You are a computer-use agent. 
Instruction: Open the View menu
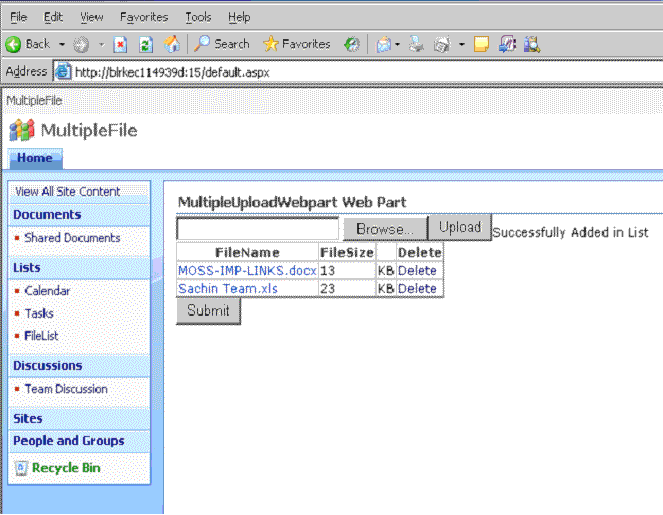click(92, 17)
